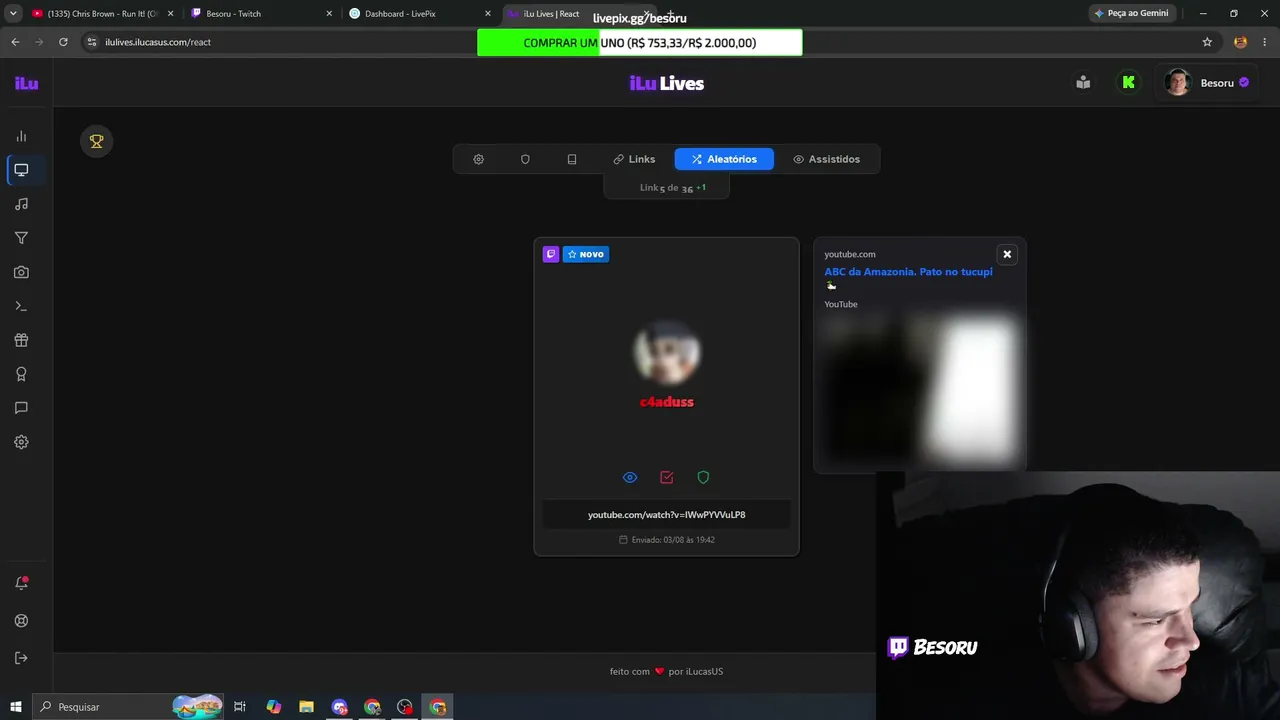Click the book icon in react toolbar

point(572,159)
